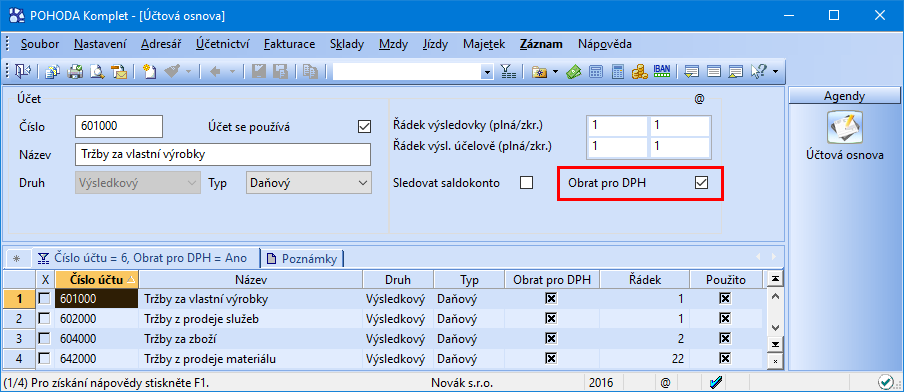Open the Záznam menu
Image resolution: width=904 pixels, height=392 pixels.
[541, 44]
